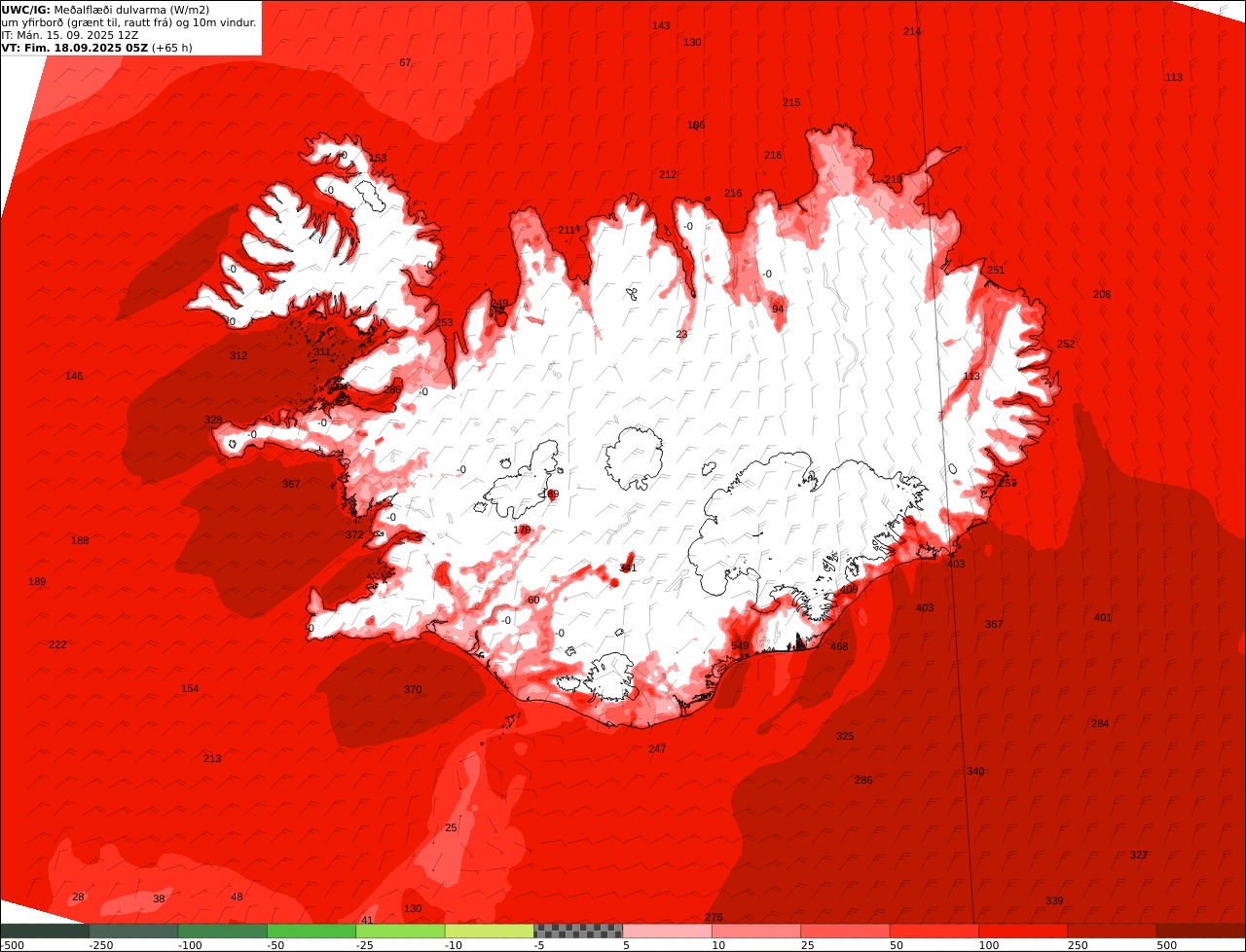
Task: Click the map value 252 off the east coast
Action: click(1066, 344)
